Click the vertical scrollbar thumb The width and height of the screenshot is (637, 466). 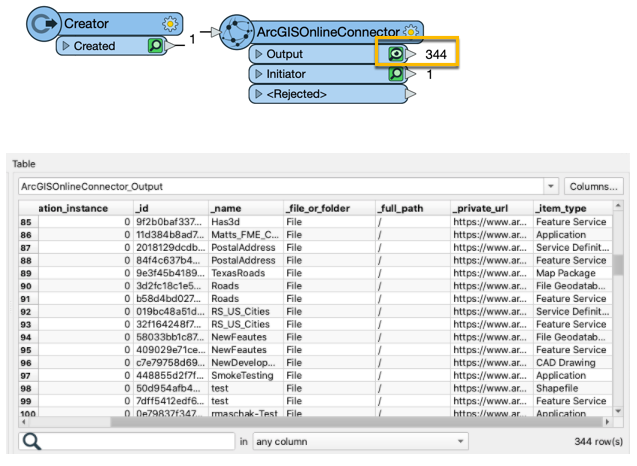[618, 265]
